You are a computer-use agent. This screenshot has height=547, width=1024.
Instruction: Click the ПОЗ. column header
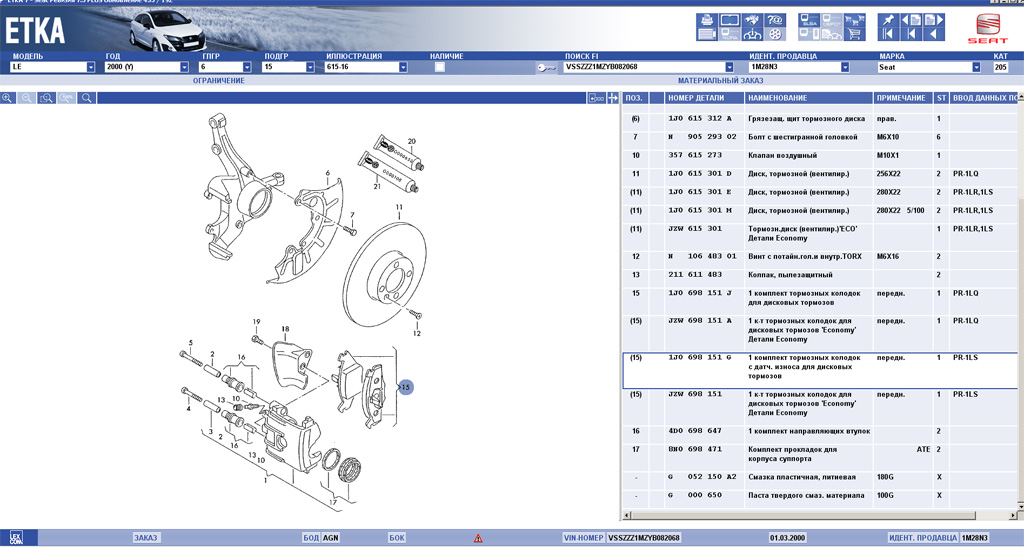(634, 98)
